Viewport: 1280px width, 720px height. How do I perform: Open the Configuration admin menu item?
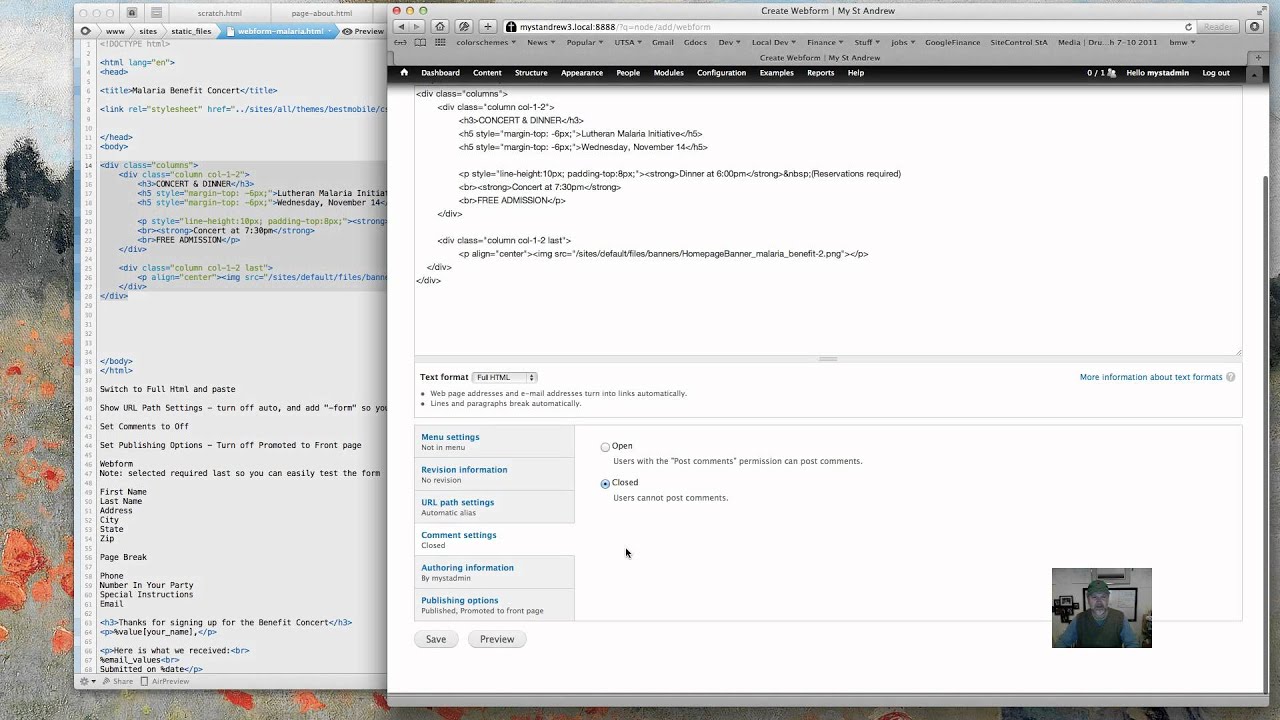(721, 73)
